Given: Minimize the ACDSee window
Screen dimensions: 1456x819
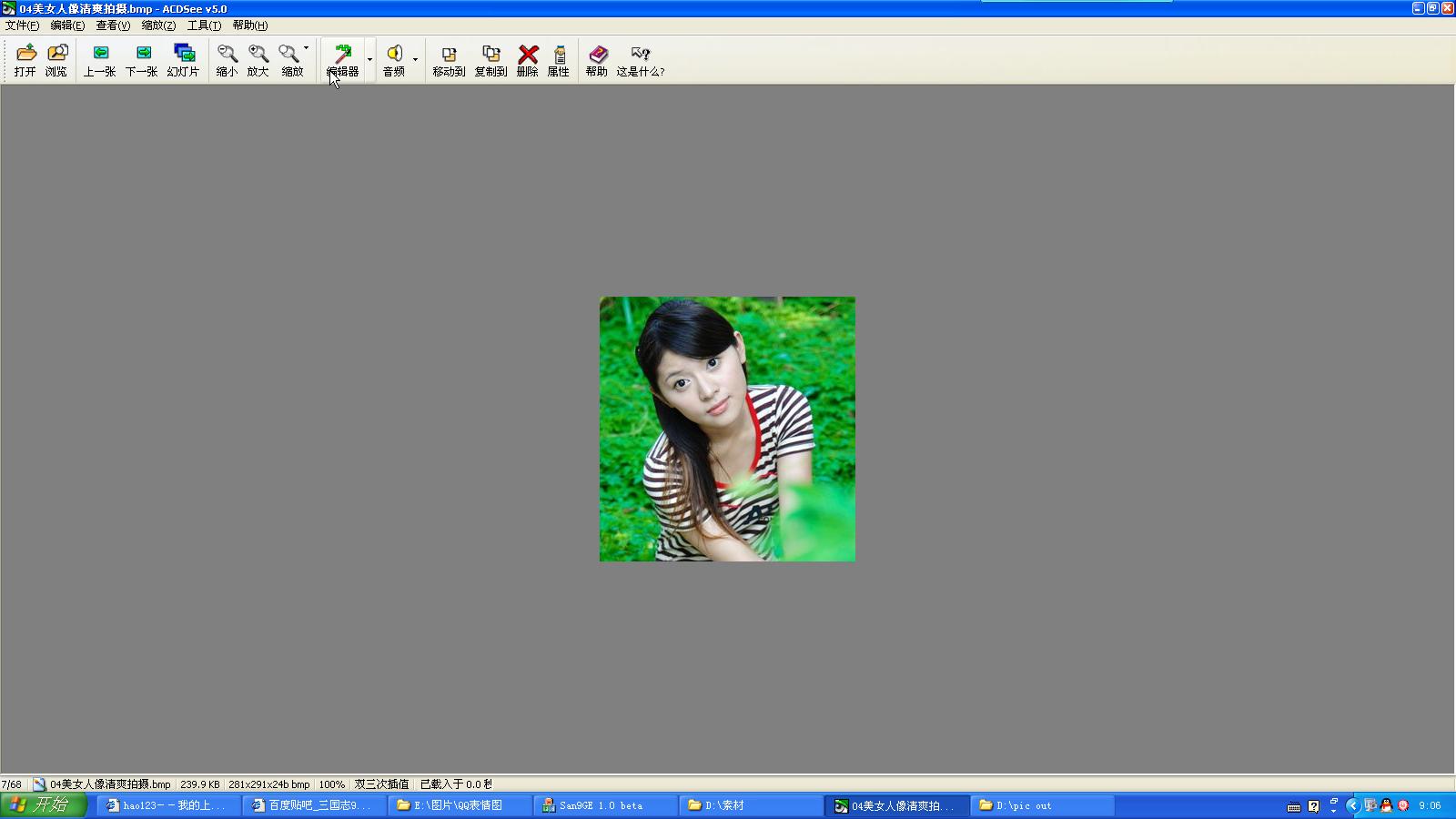Looking at the screenshot, I should coord(1418,8).
